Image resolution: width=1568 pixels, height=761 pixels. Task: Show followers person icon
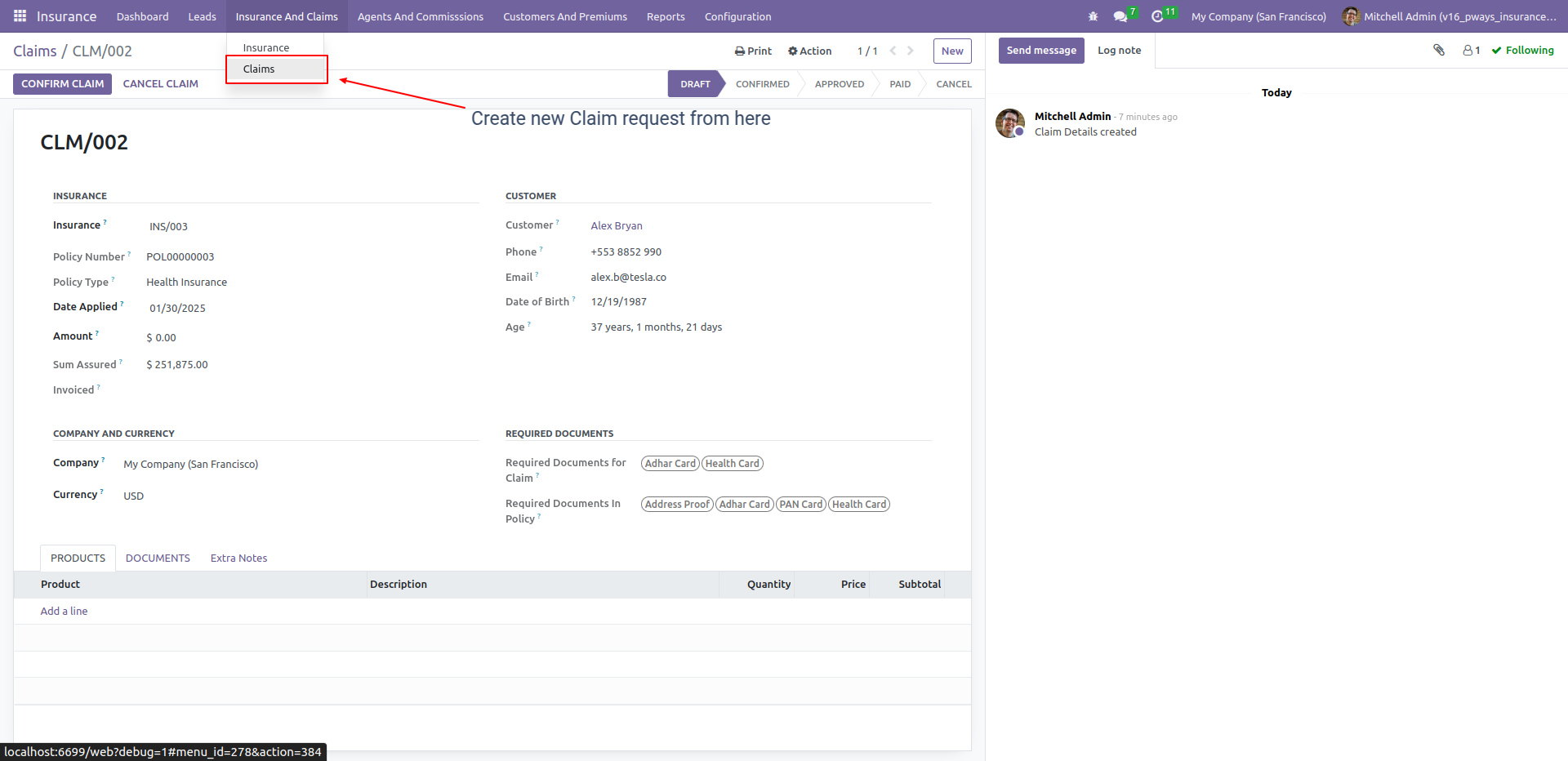point(1471,51)
